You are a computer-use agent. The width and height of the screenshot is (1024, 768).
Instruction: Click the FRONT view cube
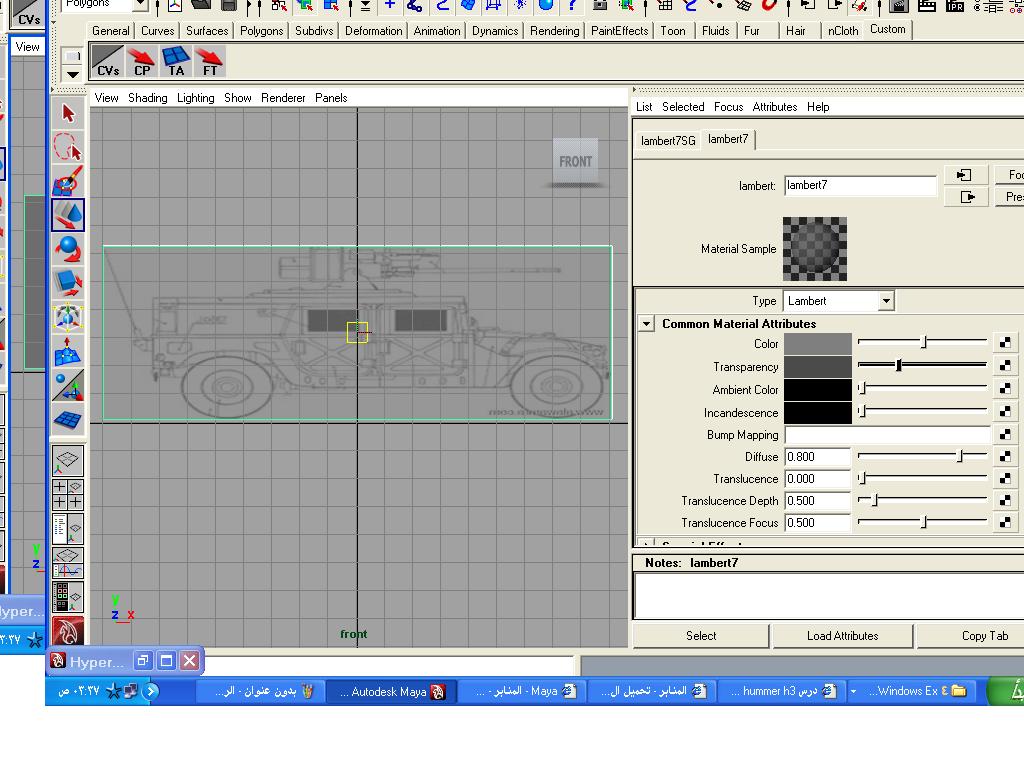[575, 161]
